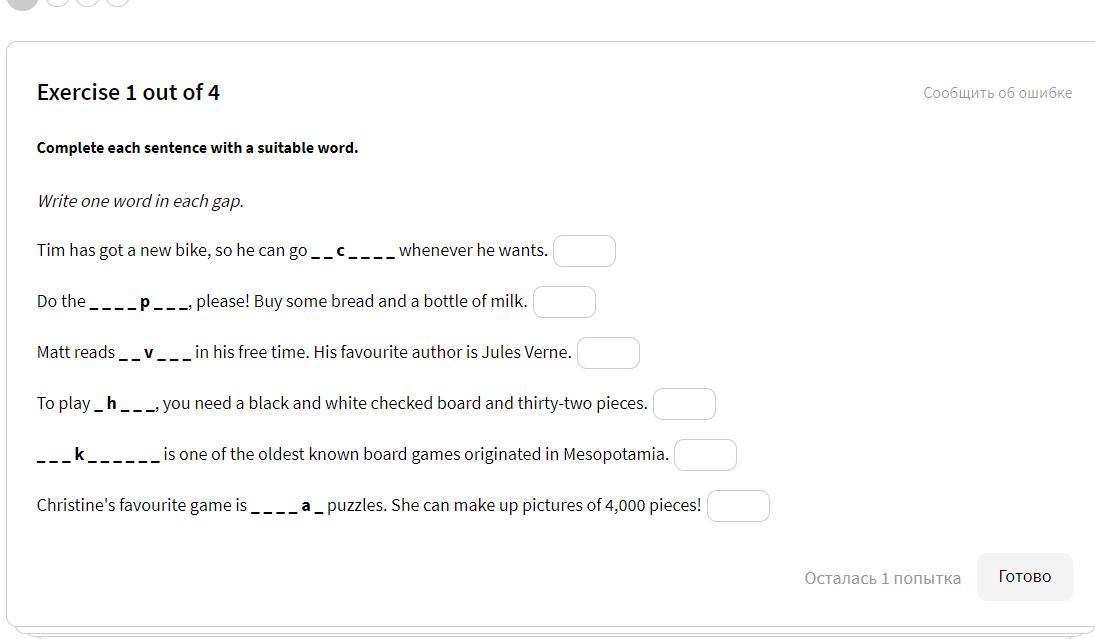The width and height of the screenshot is (1095, 639).
Task: Click the word 'Mesopotamia' in the fifth sentence
Action: pos(614,454)
